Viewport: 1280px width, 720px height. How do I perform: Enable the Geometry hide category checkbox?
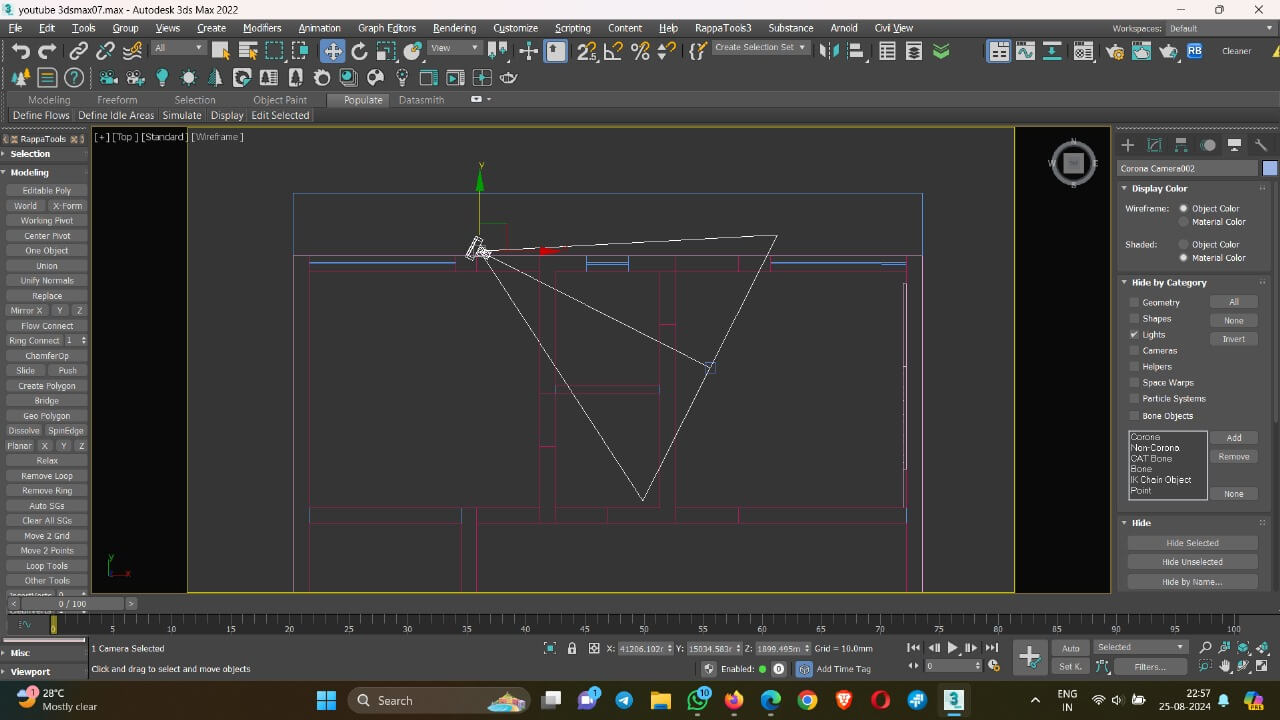1134,302
